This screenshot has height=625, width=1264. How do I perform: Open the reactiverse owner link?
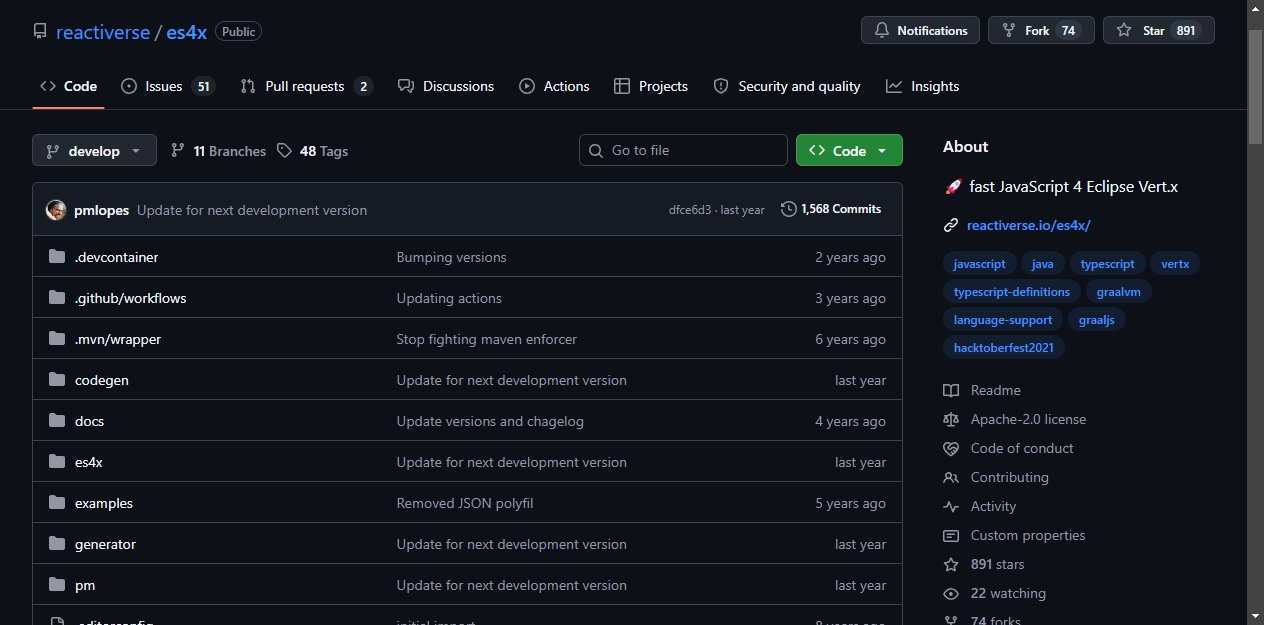[x=103, y=32]
